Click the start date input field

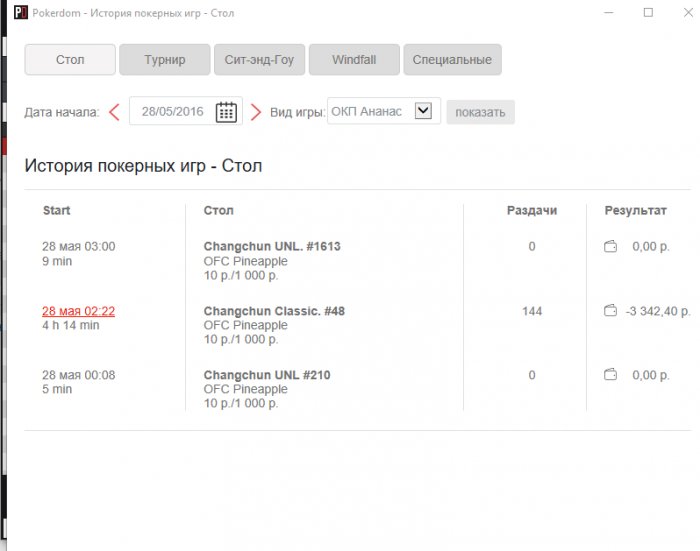click(172, 112)
